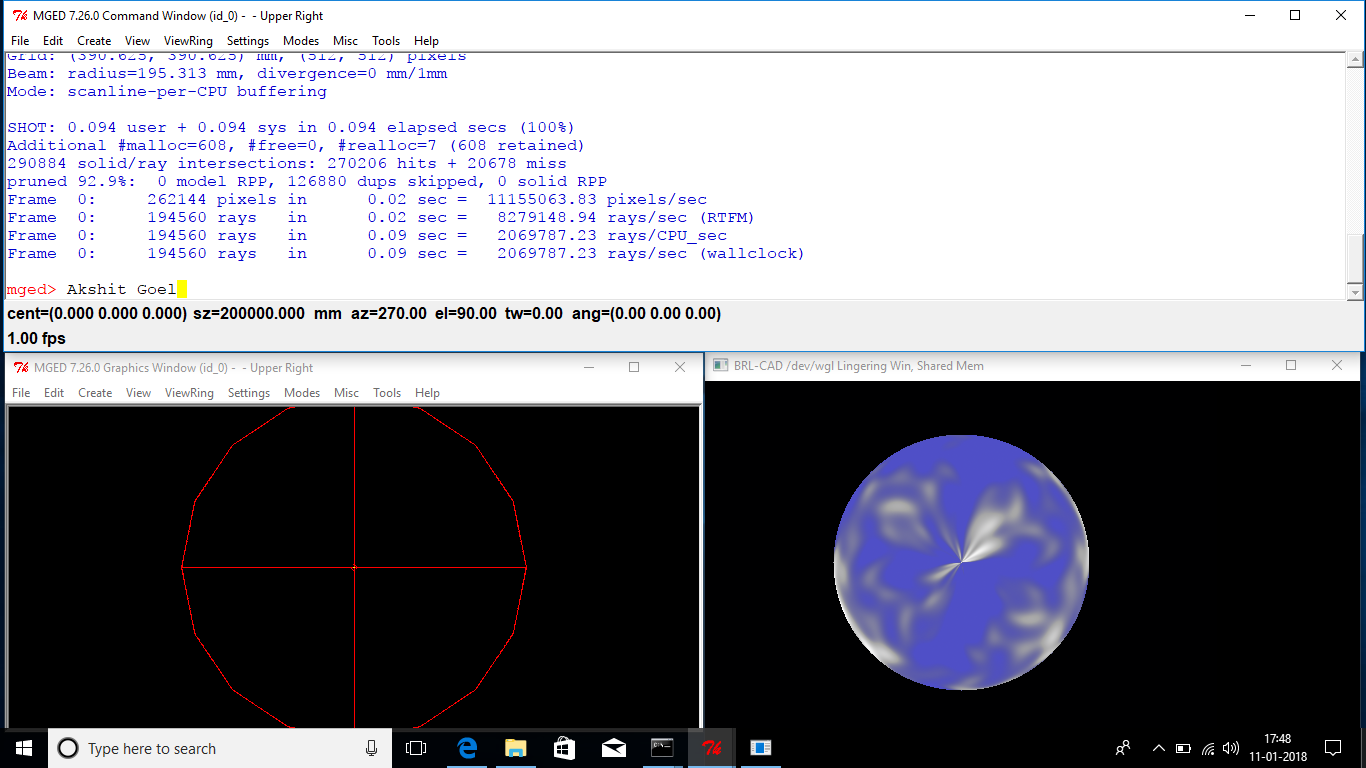Image resolution: width=1366 pixels, height=768 pixels.
Task: Open ViewRing menu in Graphics Window
Action: pos(189,393)
